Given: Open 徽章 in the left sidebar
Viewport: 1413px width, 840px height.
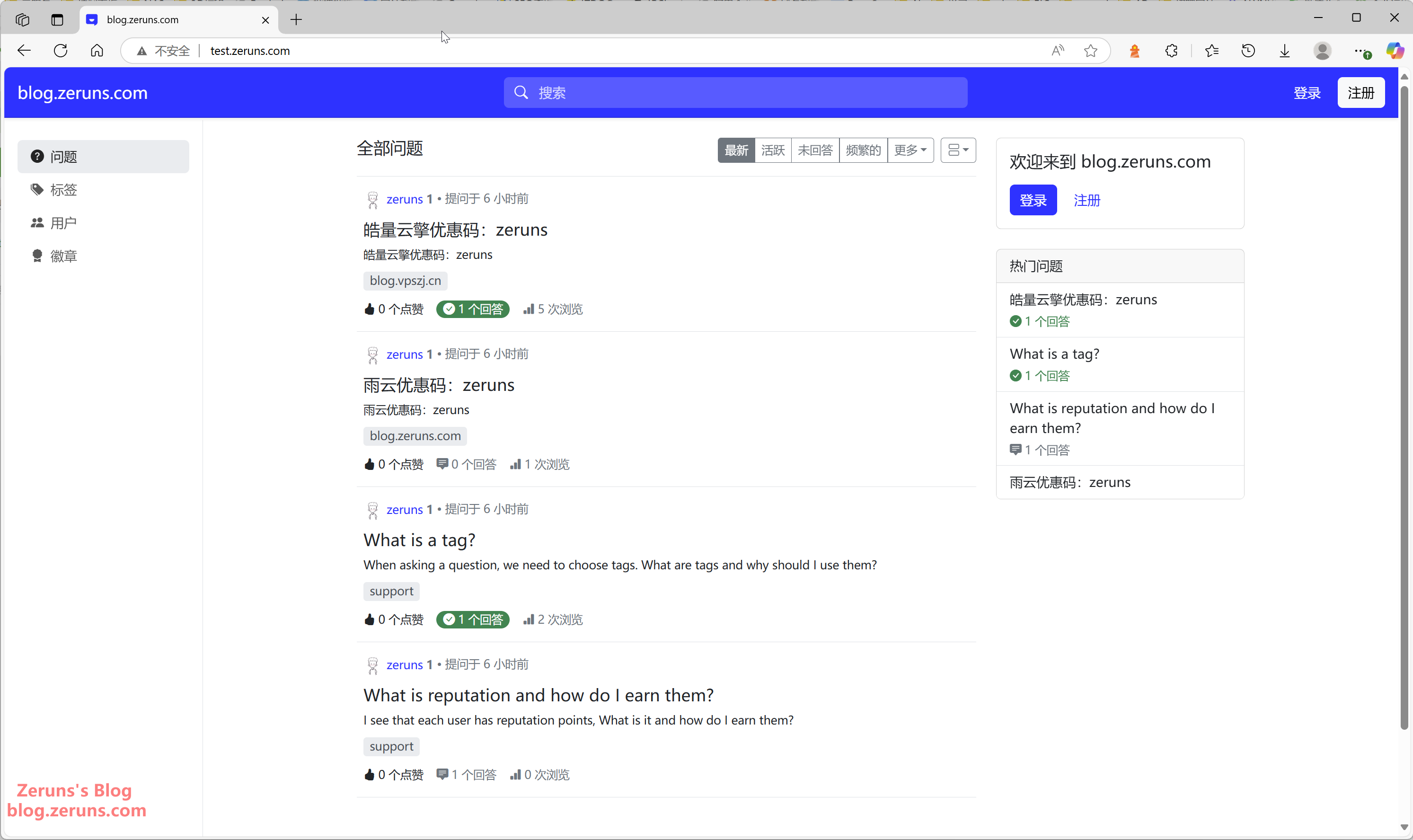Looking at the screenshot, I should click(104, 256).
